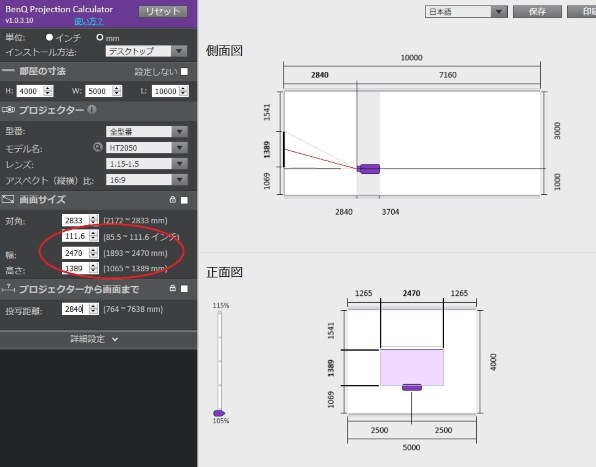
Task: Click the 7160 dimension in side view
Action: pos(447,75)
